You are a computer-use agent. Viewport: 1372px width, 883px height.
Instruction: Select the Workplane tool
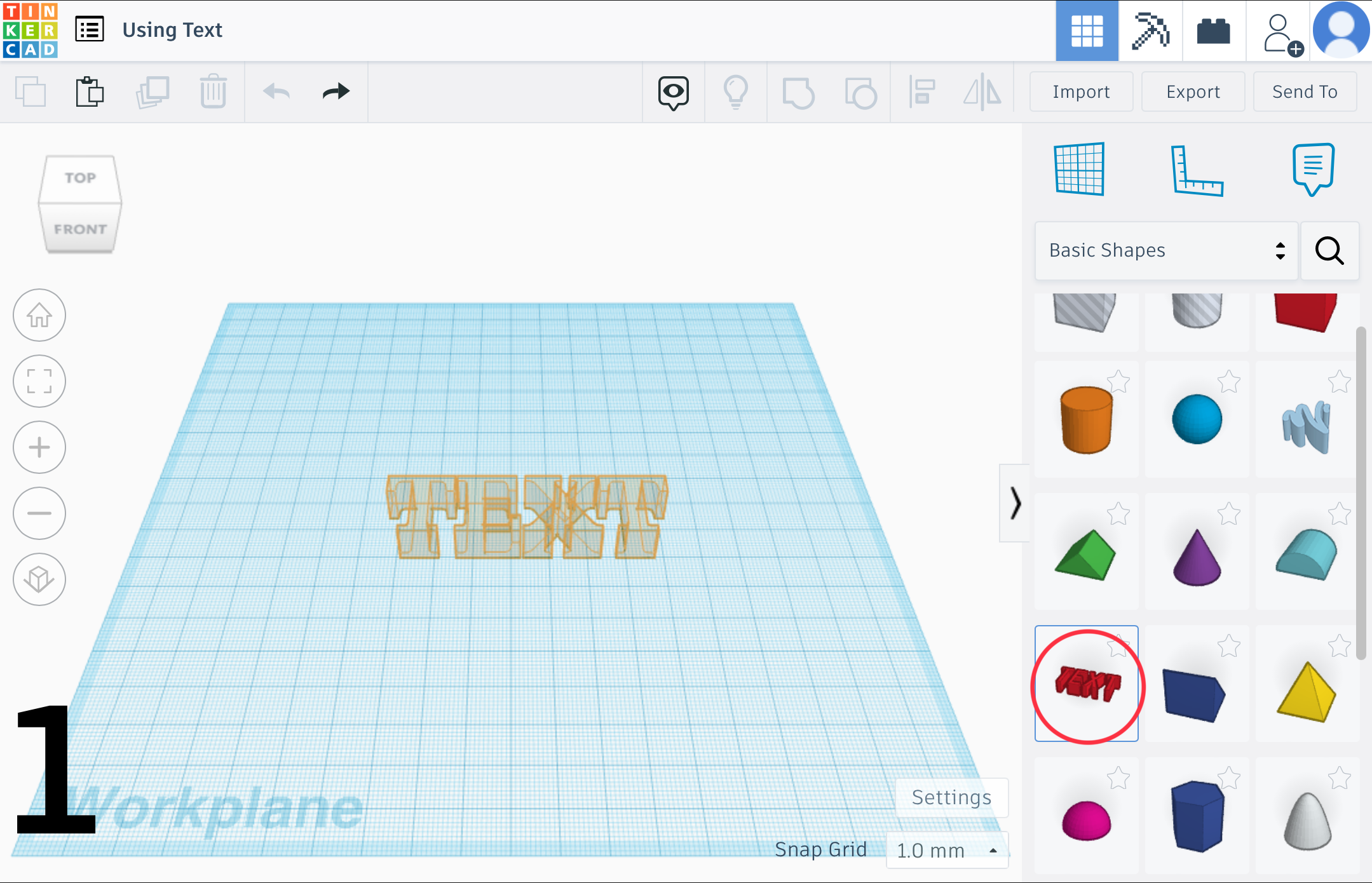point(1079,168)
